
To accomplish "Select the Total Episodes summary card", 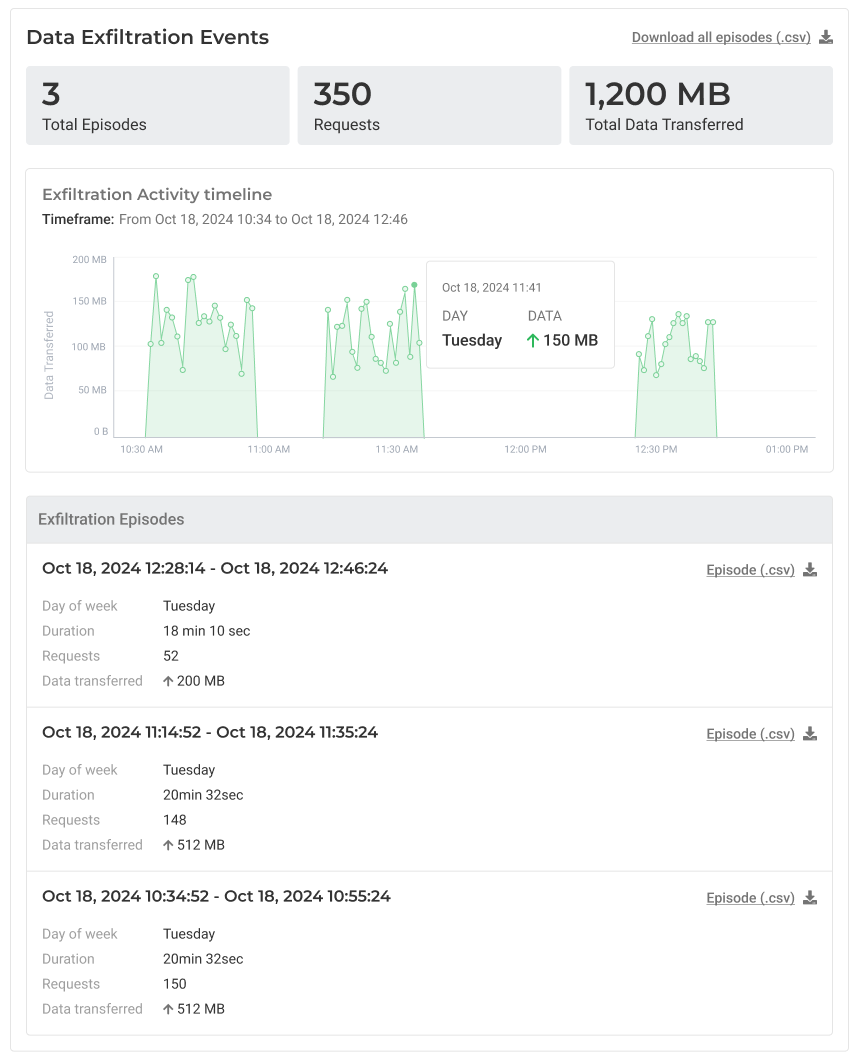I will click(157, 106).
